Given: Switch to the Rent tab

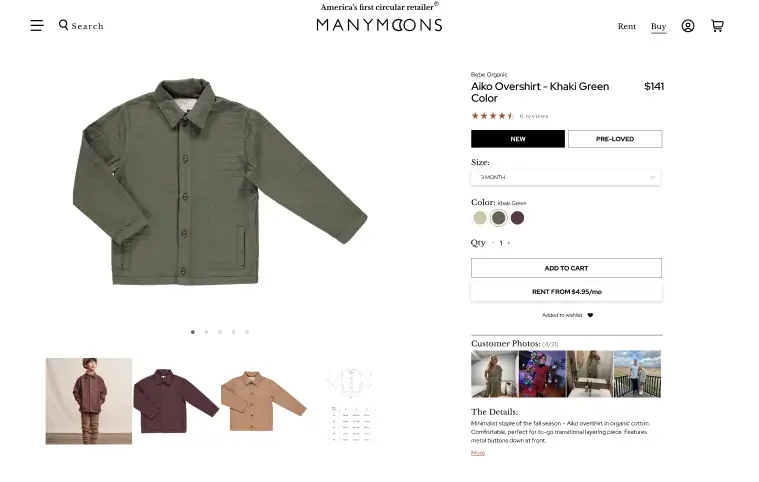Looking at the screenshot, I should [626, 26].
